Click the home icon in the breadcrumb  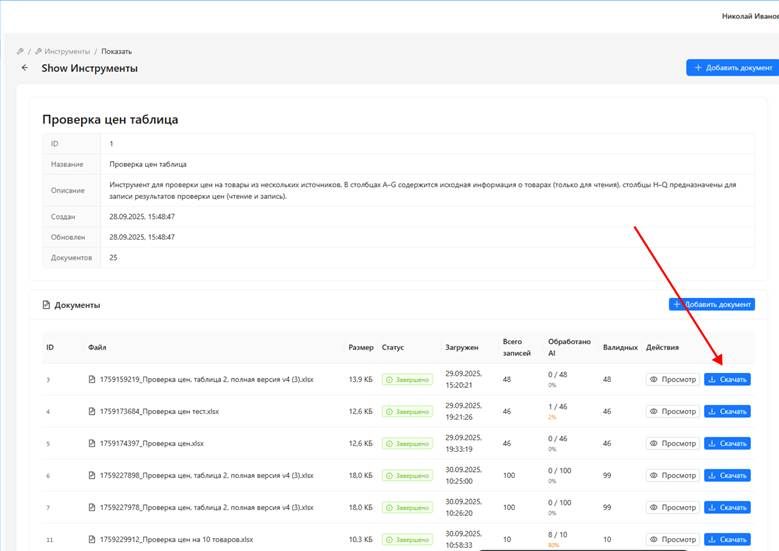20,51
